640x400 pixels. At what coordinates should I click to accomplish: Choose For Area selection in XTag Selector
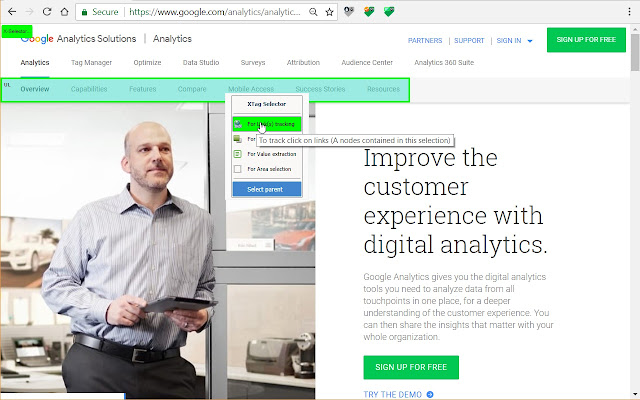click(267, 169)
